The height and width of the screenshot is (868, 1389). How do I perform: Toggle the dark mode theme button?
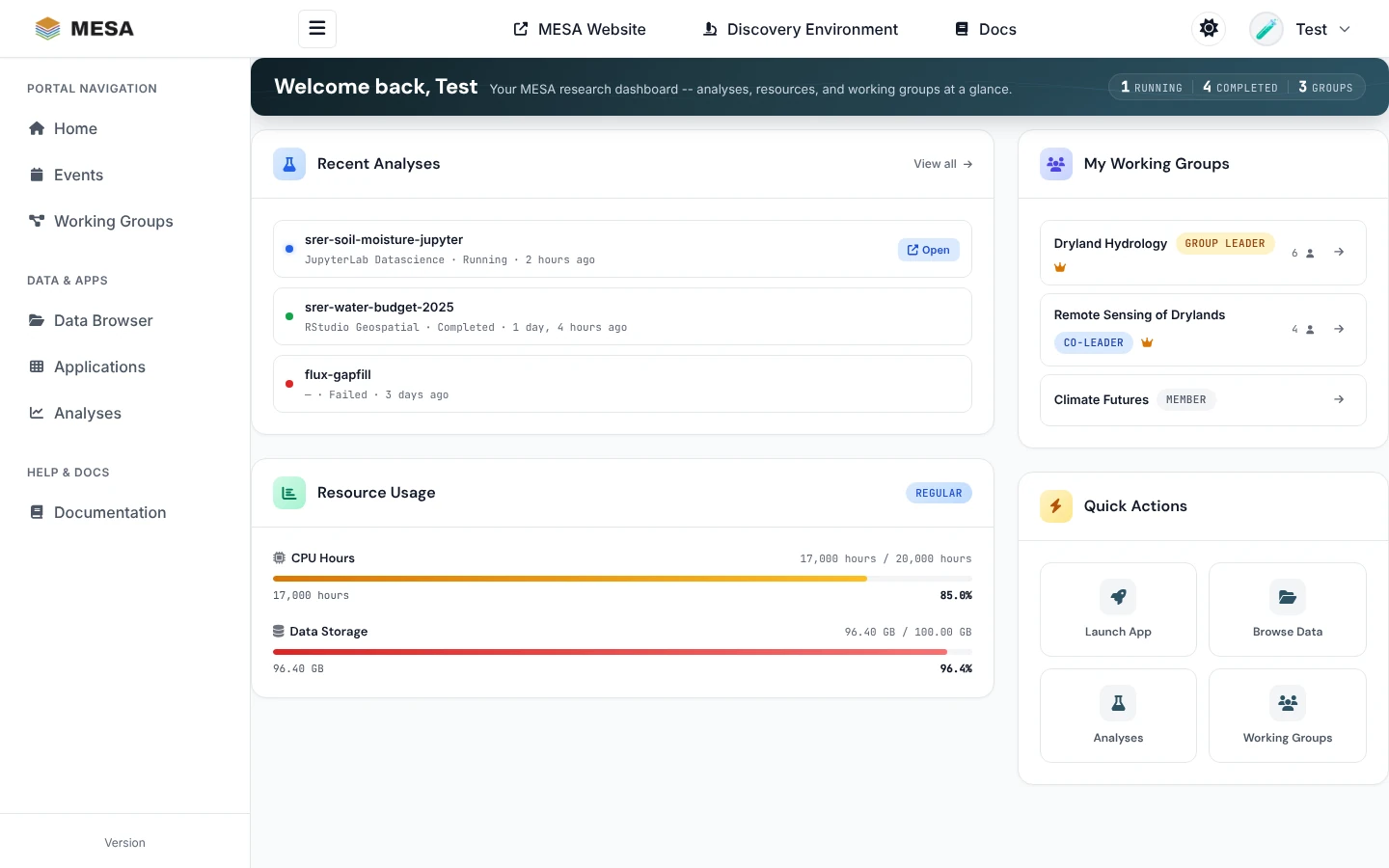(x=1209, y=29)
